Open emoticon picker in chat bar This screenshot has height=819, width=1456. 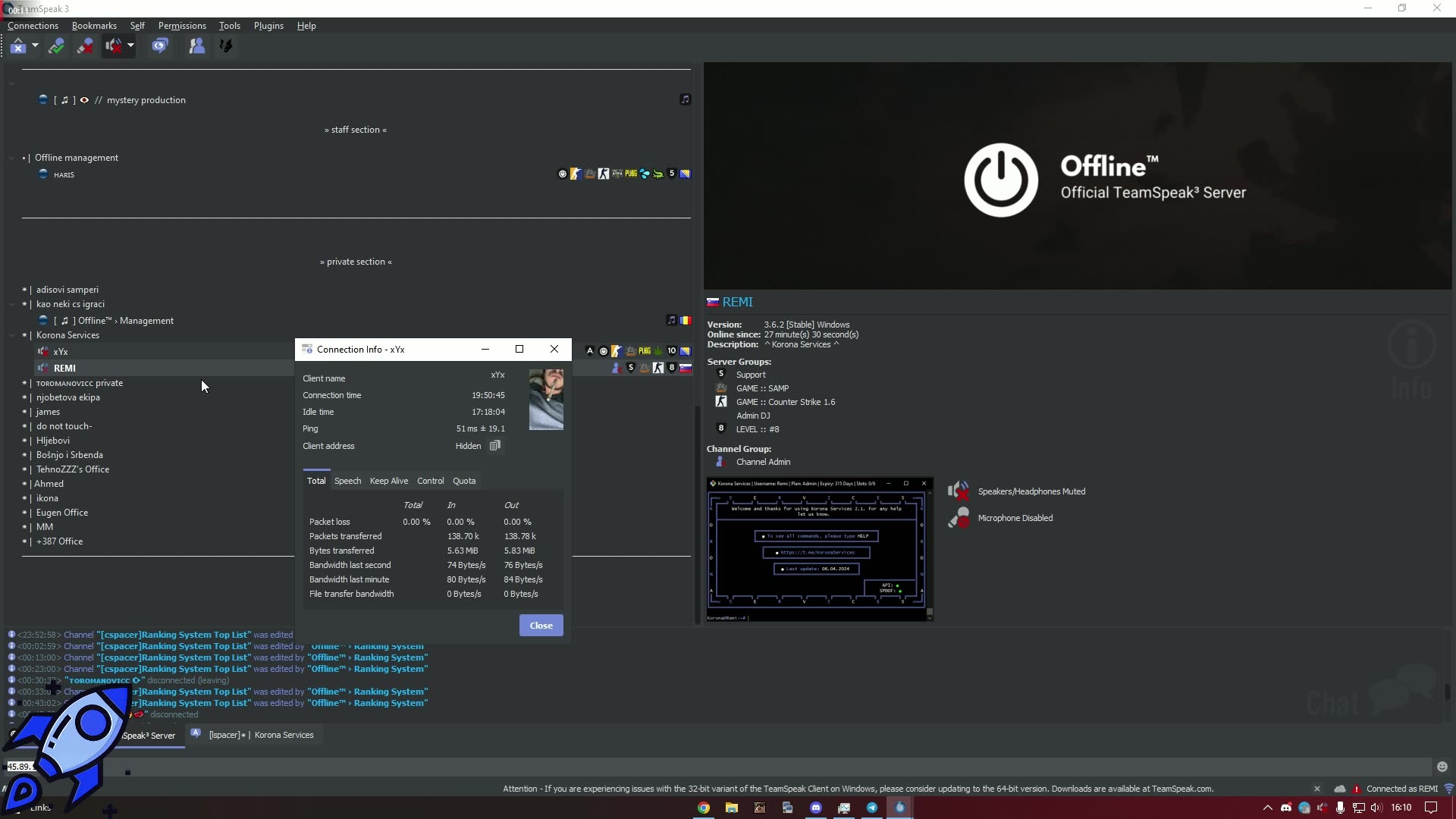coord(1442,767)
